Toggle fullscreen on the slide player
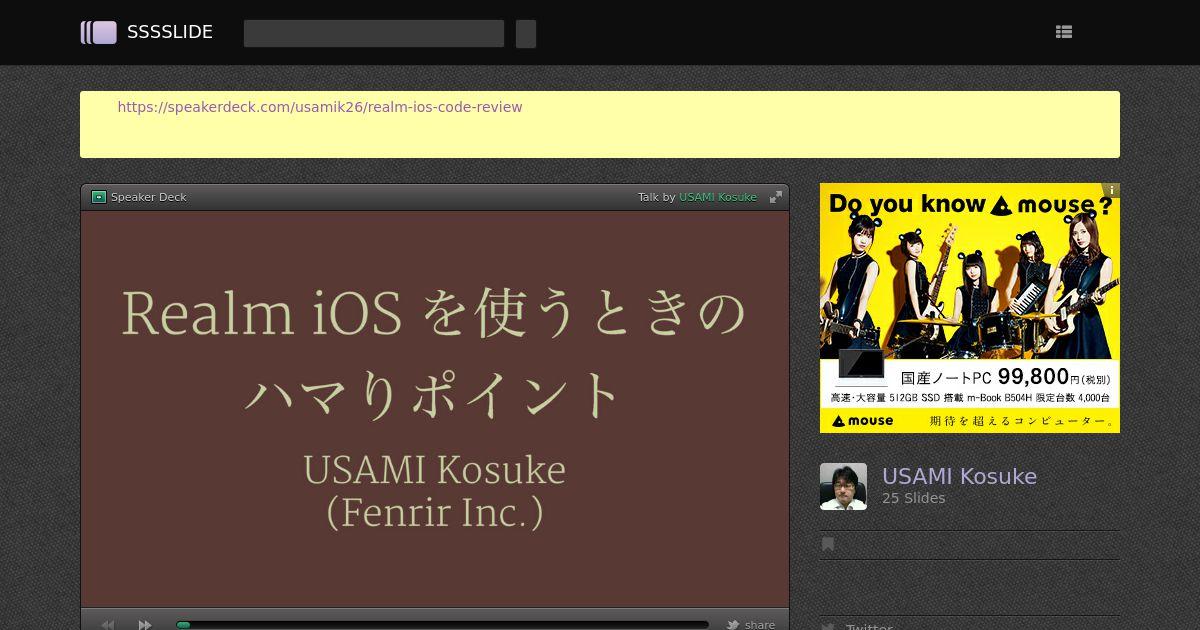Image resolution: width=1200 pixels, height=630 pixels. [x=775, y=197]
